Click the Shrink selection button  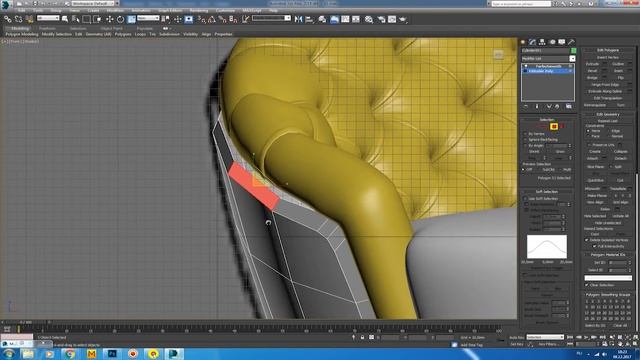[x=534, y=151]
